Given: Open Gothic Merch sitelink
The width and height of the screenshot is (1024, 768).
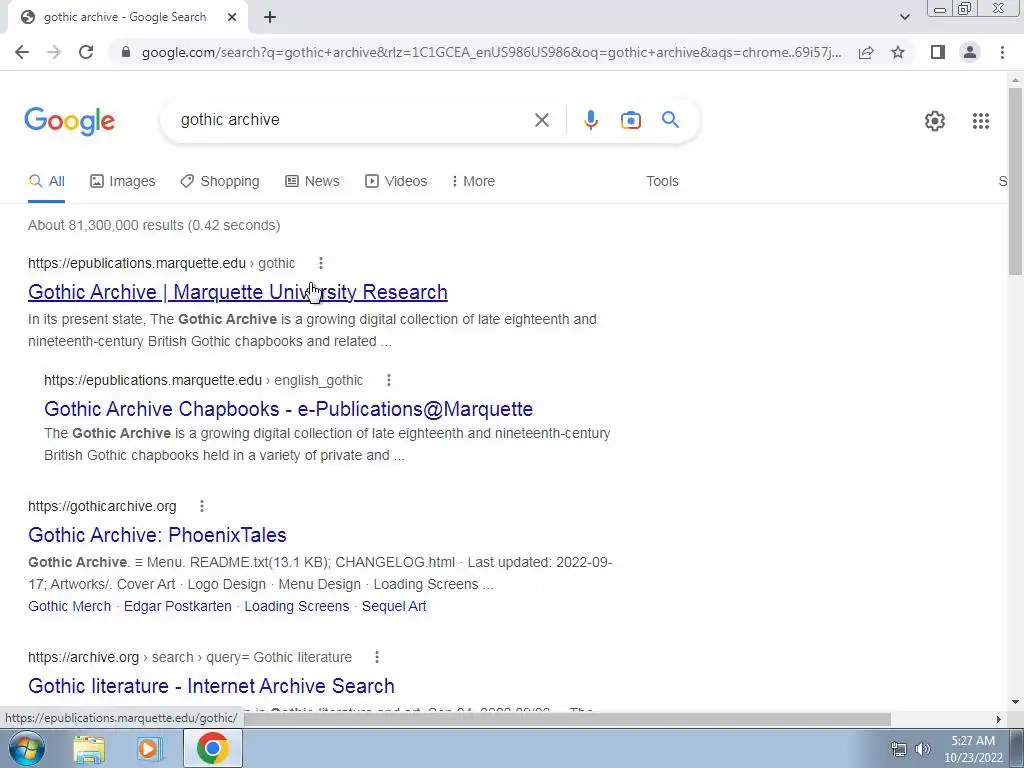Looking at the screenshot, I should (x=69, y=606).
